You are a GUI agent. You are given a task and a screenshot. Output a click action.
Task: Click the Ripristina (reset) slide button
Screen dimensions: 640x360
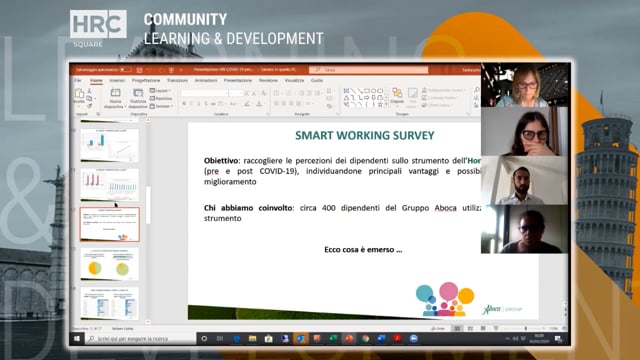[x=161, y=98]
